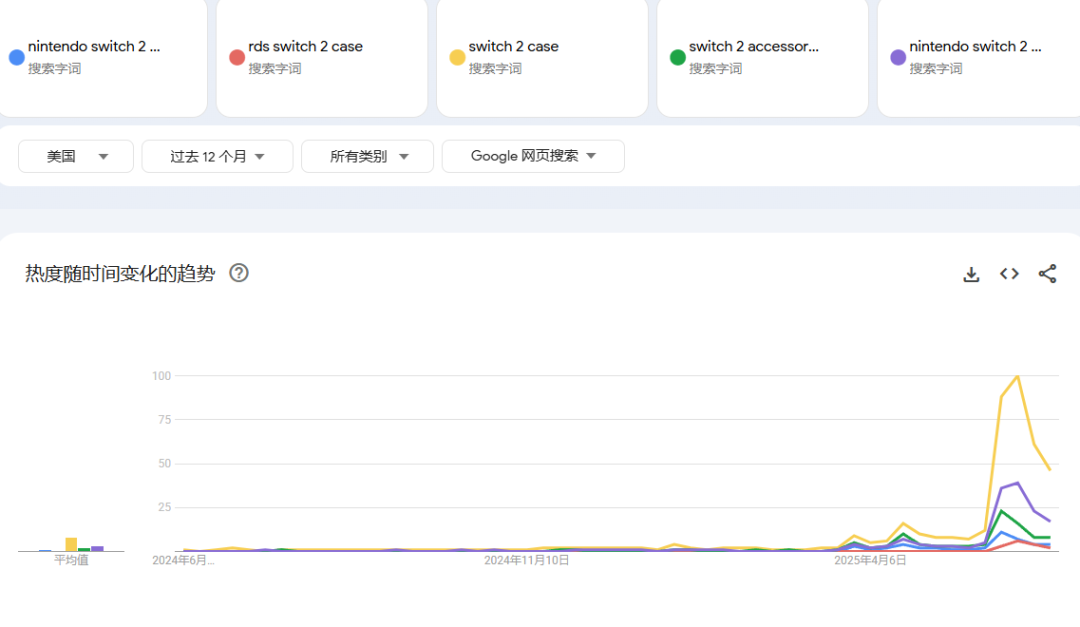Open help for 热度随时间变化的趋势
Screen dimensions: 1080x627
(x=239, y=274)
